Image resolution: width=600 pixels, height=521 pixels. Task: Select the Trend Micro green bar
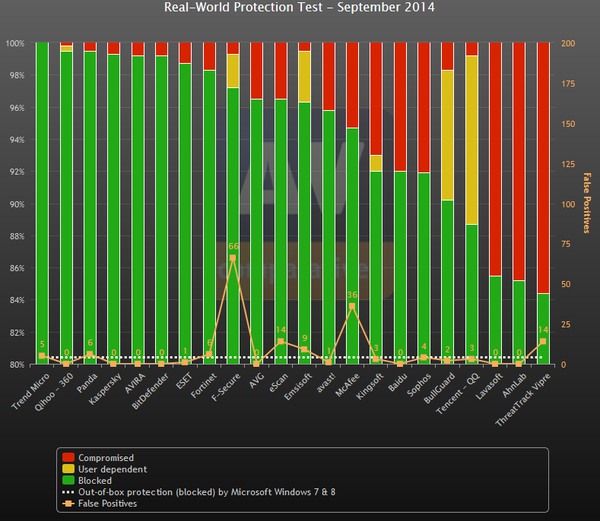(x=42, y=203)
